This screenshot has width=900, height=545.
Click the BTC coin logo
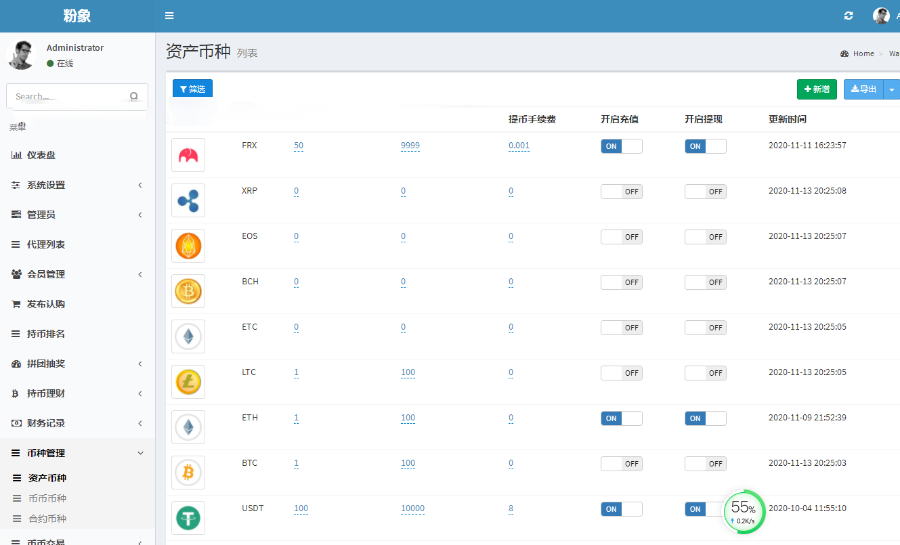click(x=188, y=472)
